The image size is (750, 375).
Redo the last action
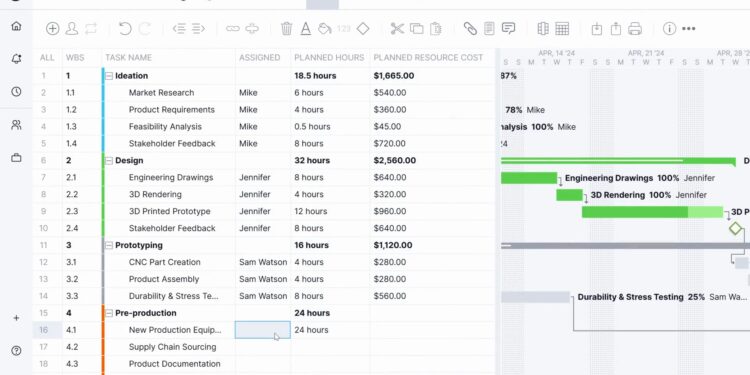tap(144, 29)
